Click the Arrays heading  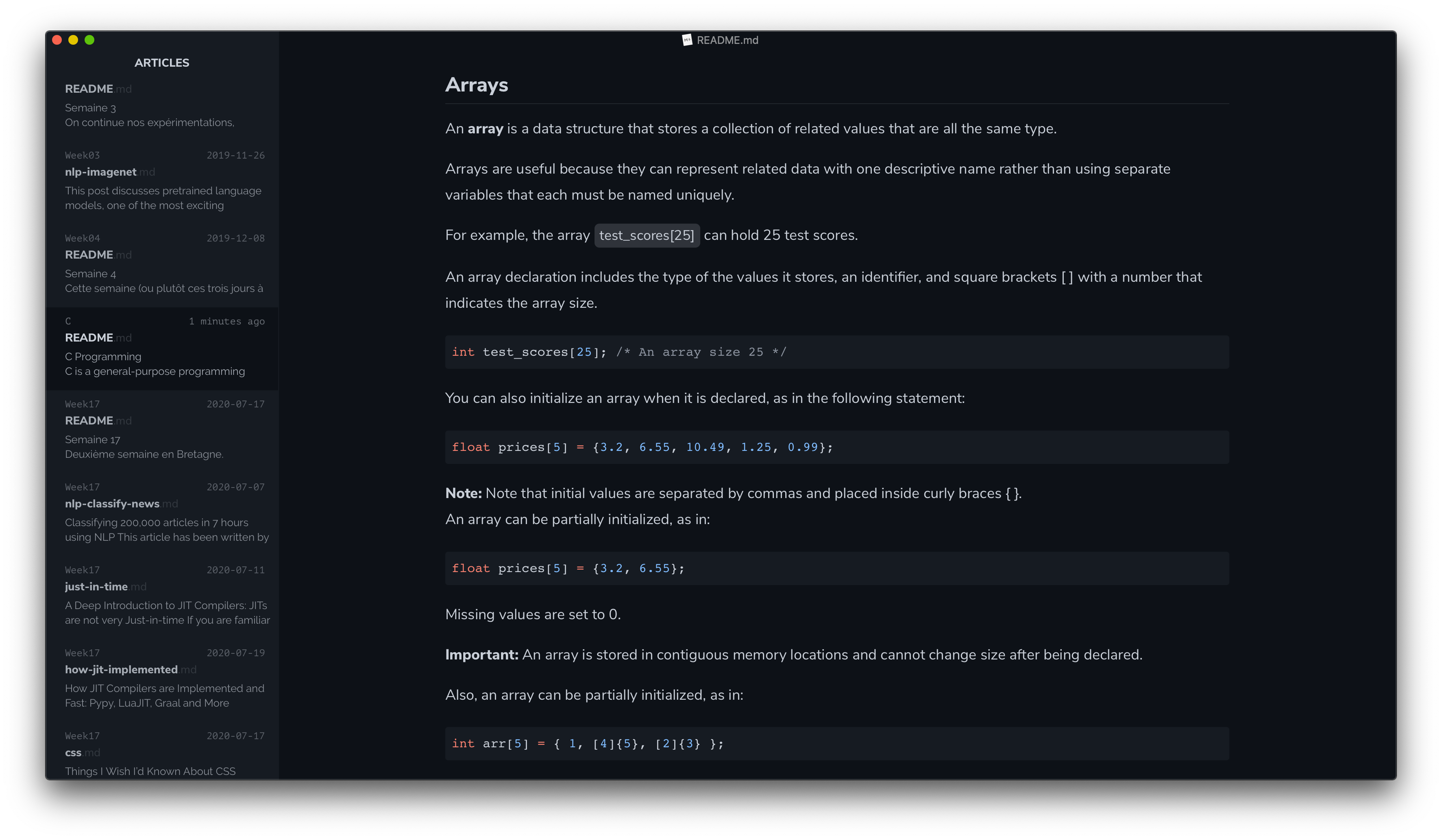[476, 85]
